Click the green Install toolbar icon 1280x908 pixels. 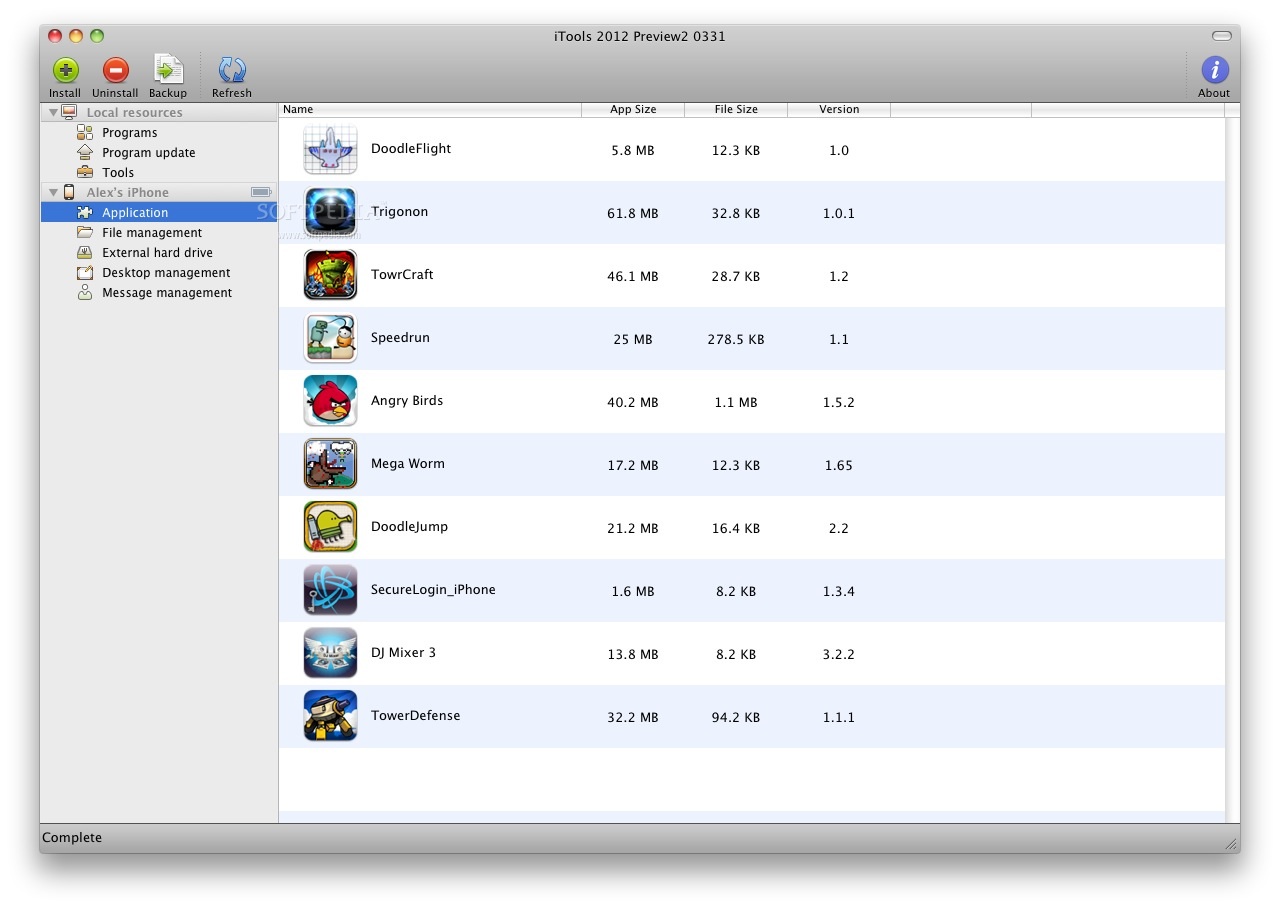(65, 70)
